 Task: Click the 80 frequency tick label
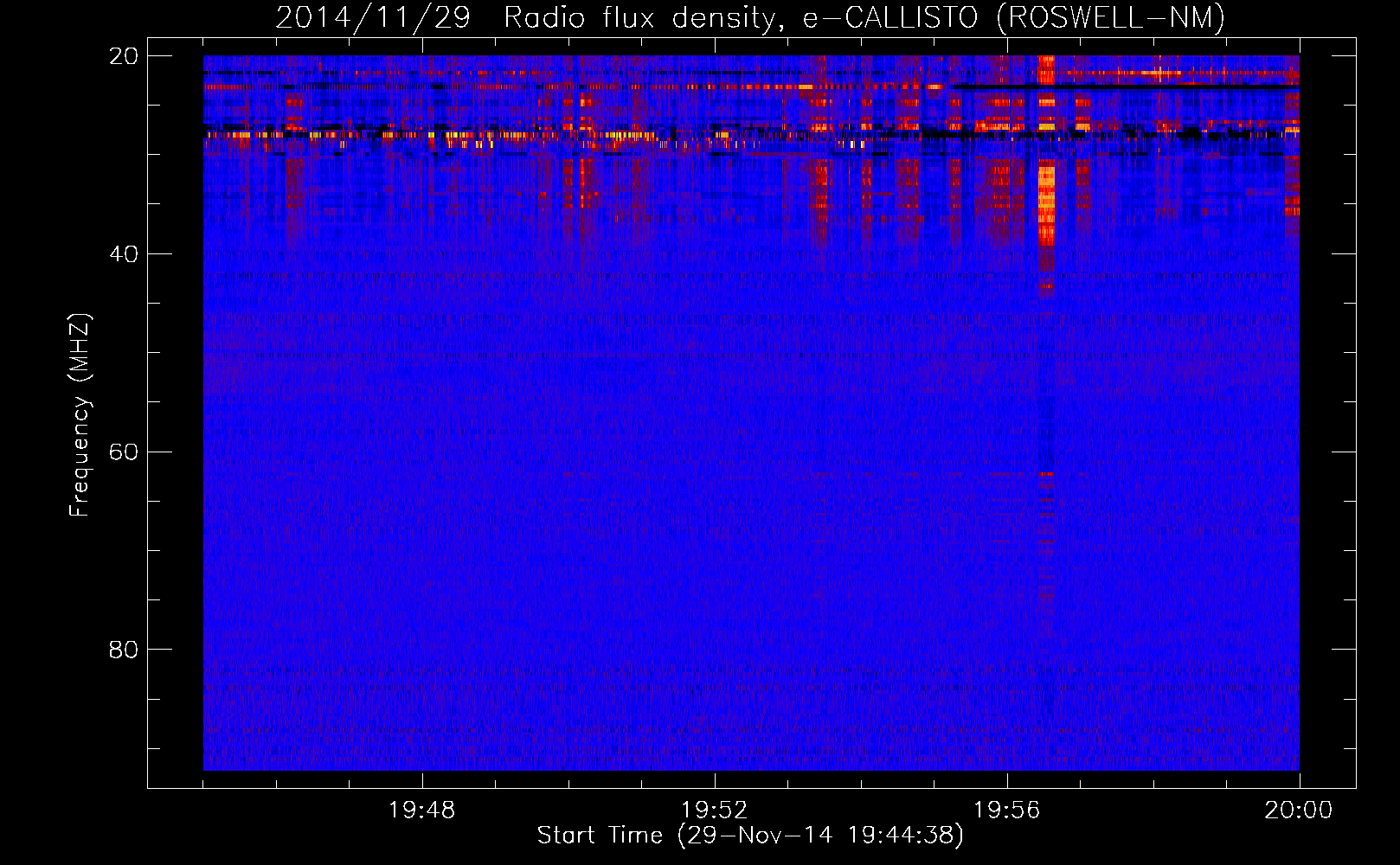[x=124, y=650]
